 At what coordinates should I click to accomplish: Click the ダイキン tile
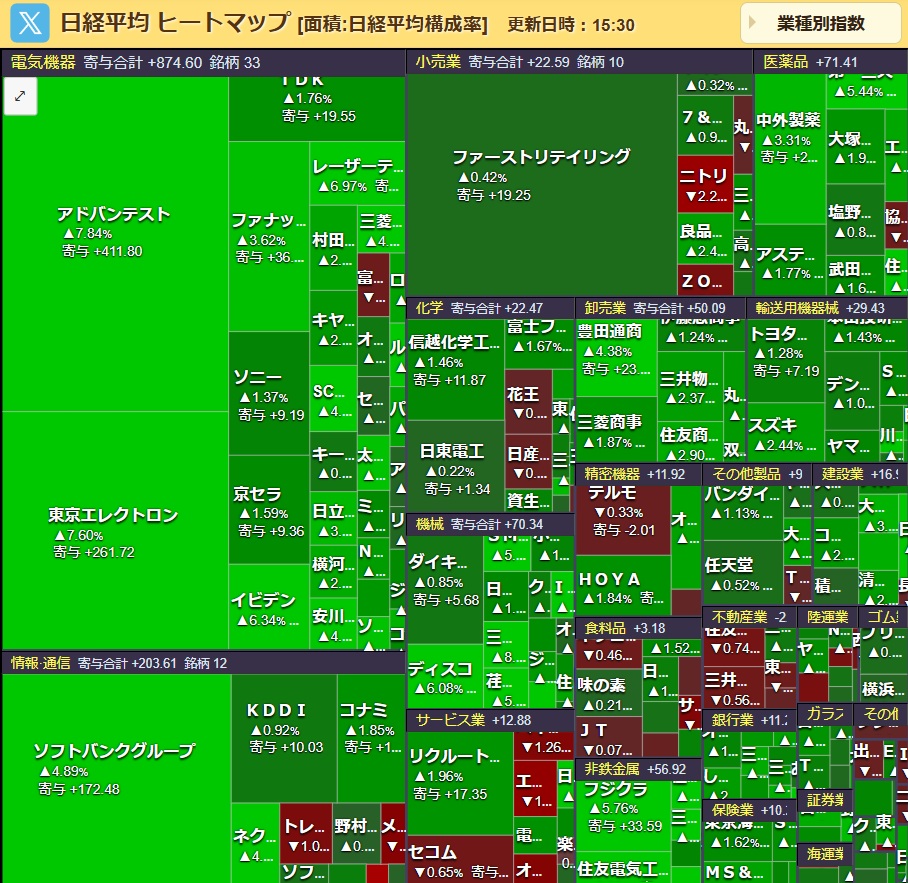click(x=445, y=589)
